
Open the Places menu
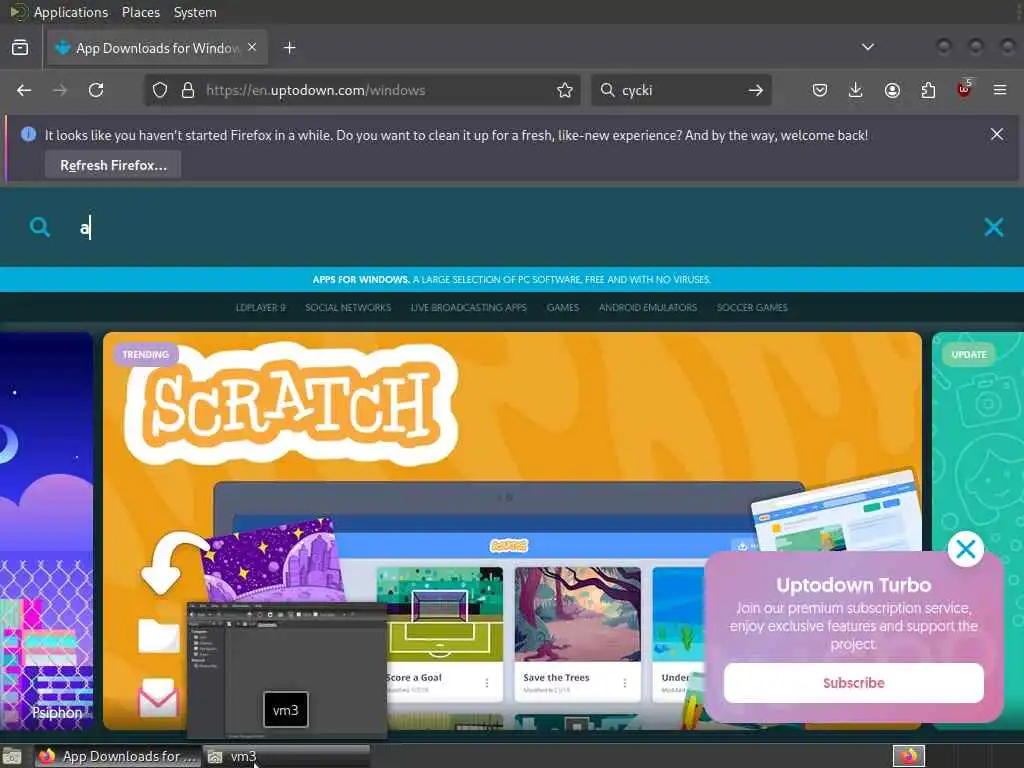tap(140, 12)
